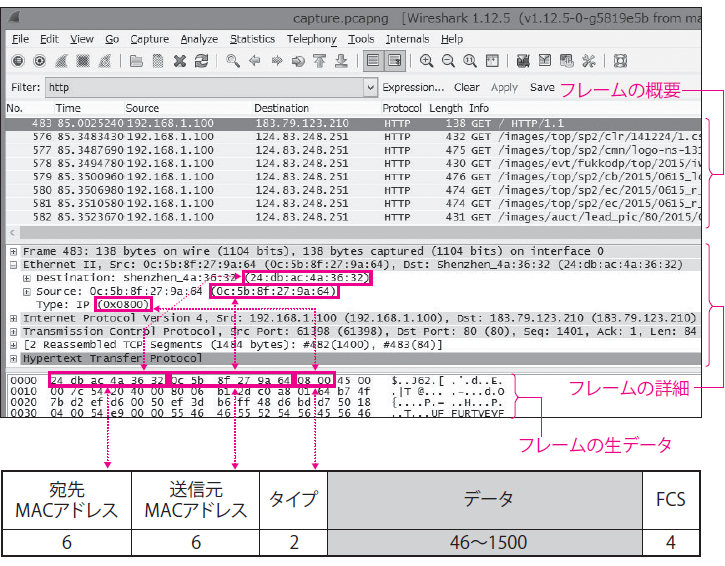Click the packet list horizontal scrollbar
The image size is (725, 566).
coord(360,233)
